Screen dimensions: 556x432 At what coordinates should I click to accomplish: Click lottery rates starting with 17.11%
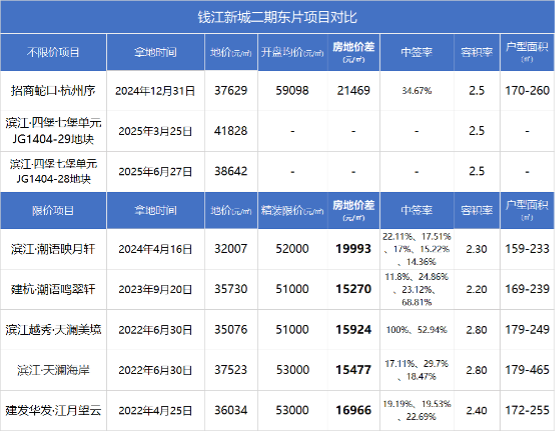[417, 370]
